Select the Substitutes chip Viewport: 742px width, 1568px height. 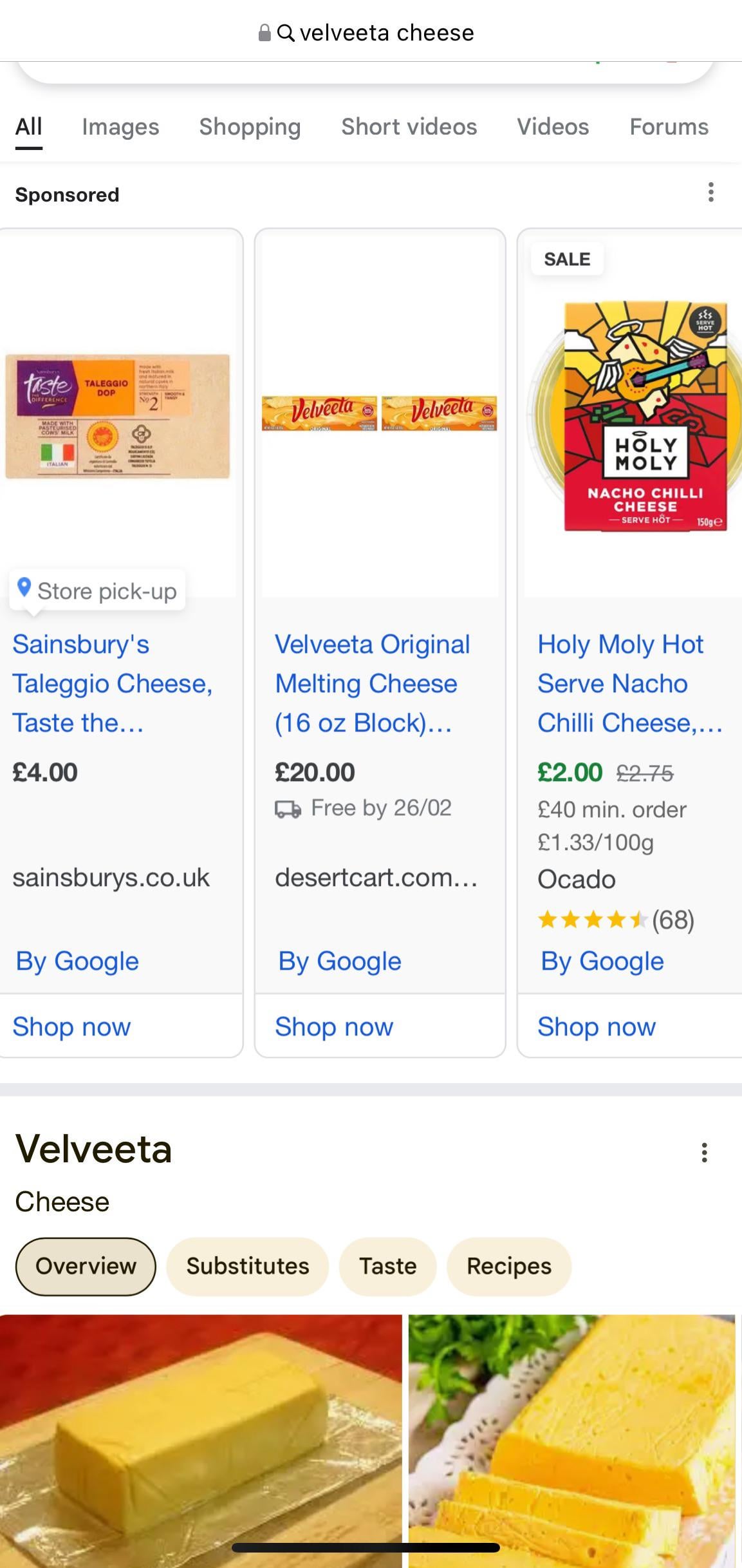point(248,1266)
